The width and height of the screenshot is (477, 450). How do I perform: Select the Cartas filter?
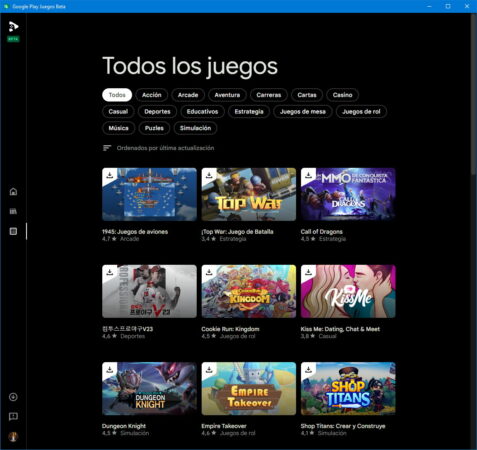click(x=307, y=95)
